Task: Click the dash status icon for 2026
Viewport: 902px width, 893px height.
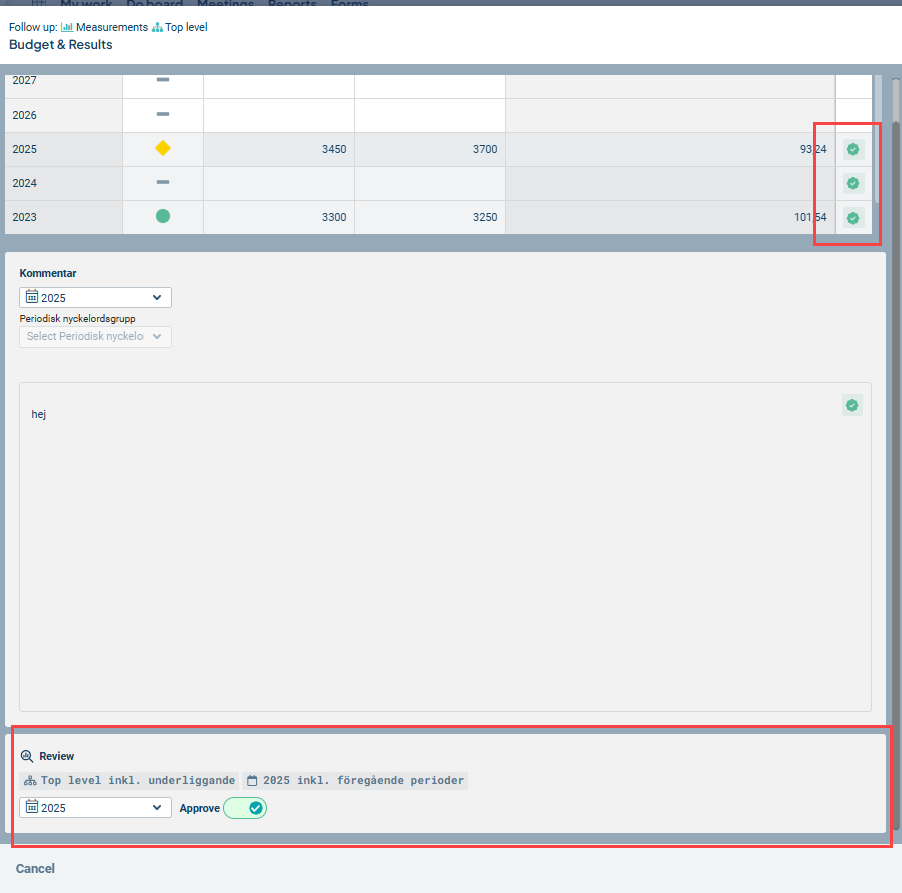Action: pyautogui.click(x=163, y=115)
